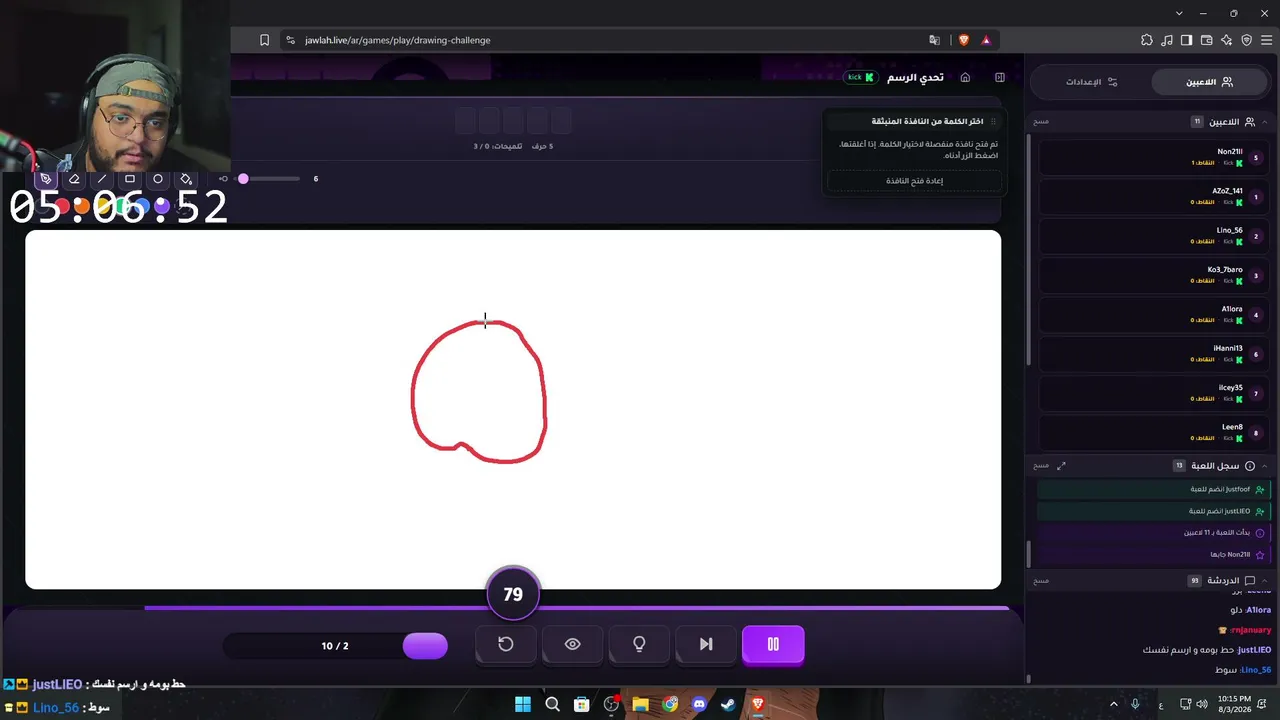
Task: Select the circle shape tool
Action: click(158, 179)
